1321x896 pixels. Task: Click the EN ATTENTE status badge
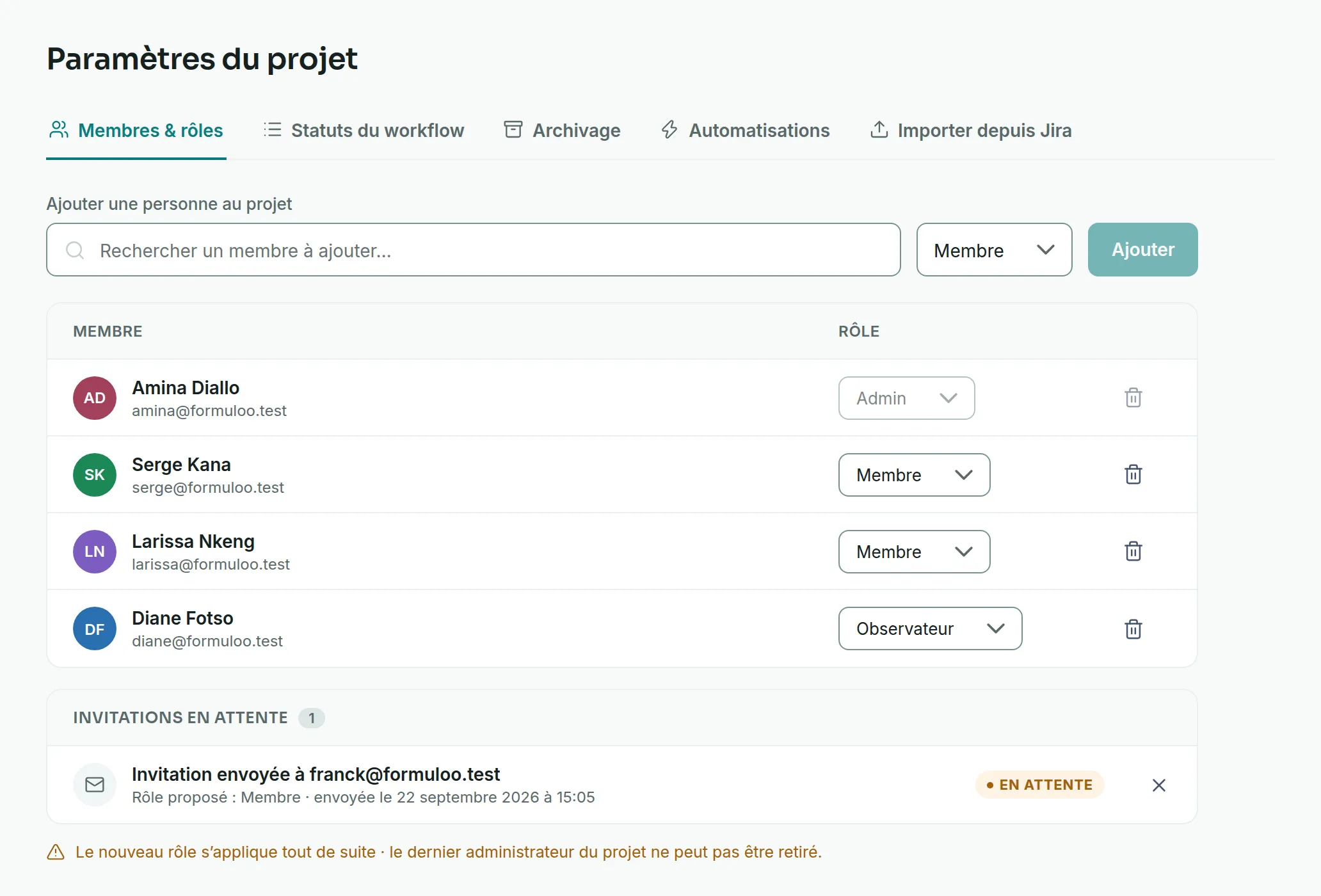click(x=1039, y=785)
